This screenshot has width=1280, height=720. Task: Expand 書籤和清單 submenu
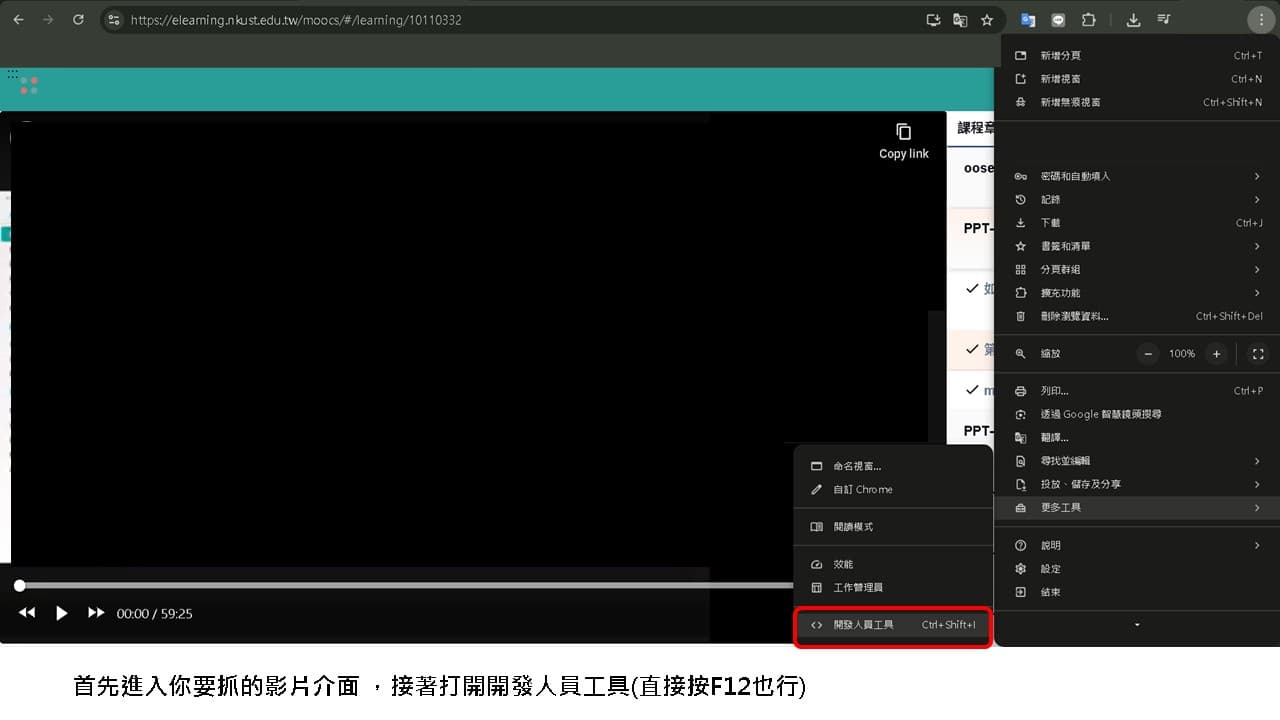tap(1138, 246)
